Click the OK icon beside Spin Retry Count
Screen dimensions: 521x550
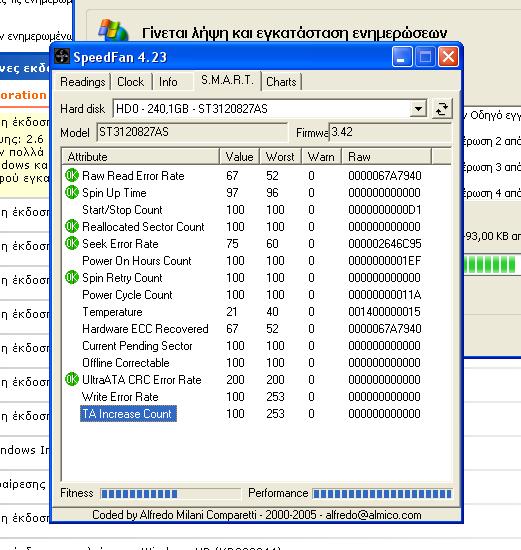72,277
